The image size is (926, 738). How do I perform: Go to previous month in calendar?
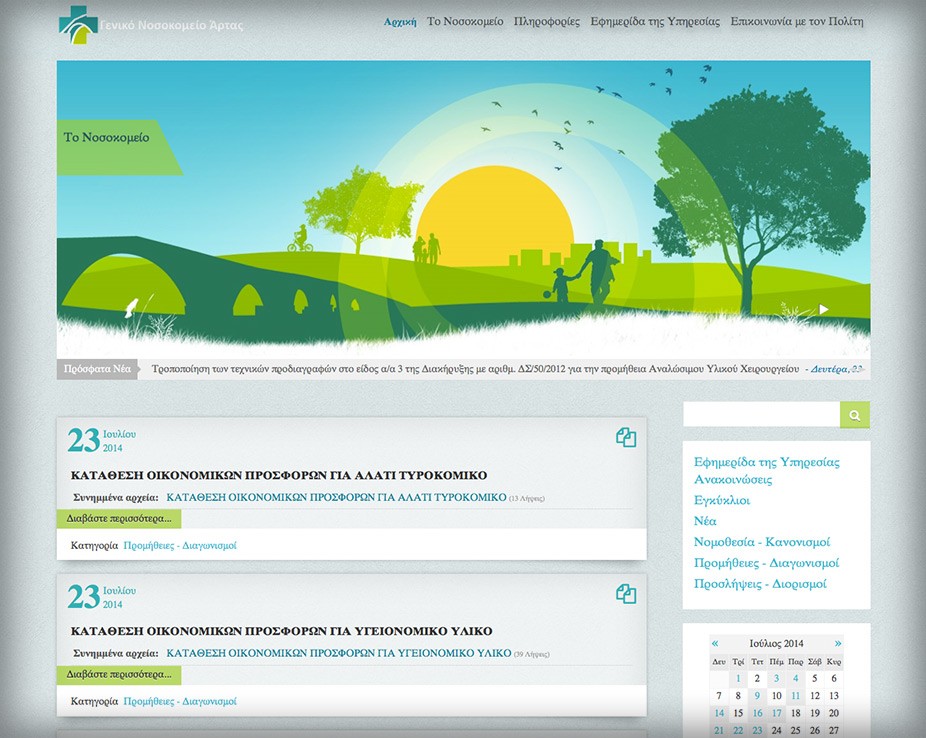point(715,643)
